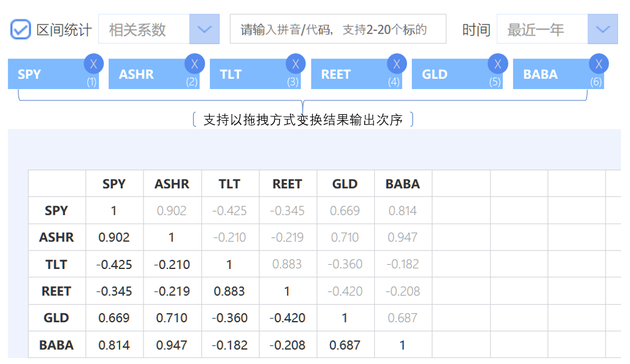Select the BABA ticker tag
The image size is (630, 364).
(558, 74)
